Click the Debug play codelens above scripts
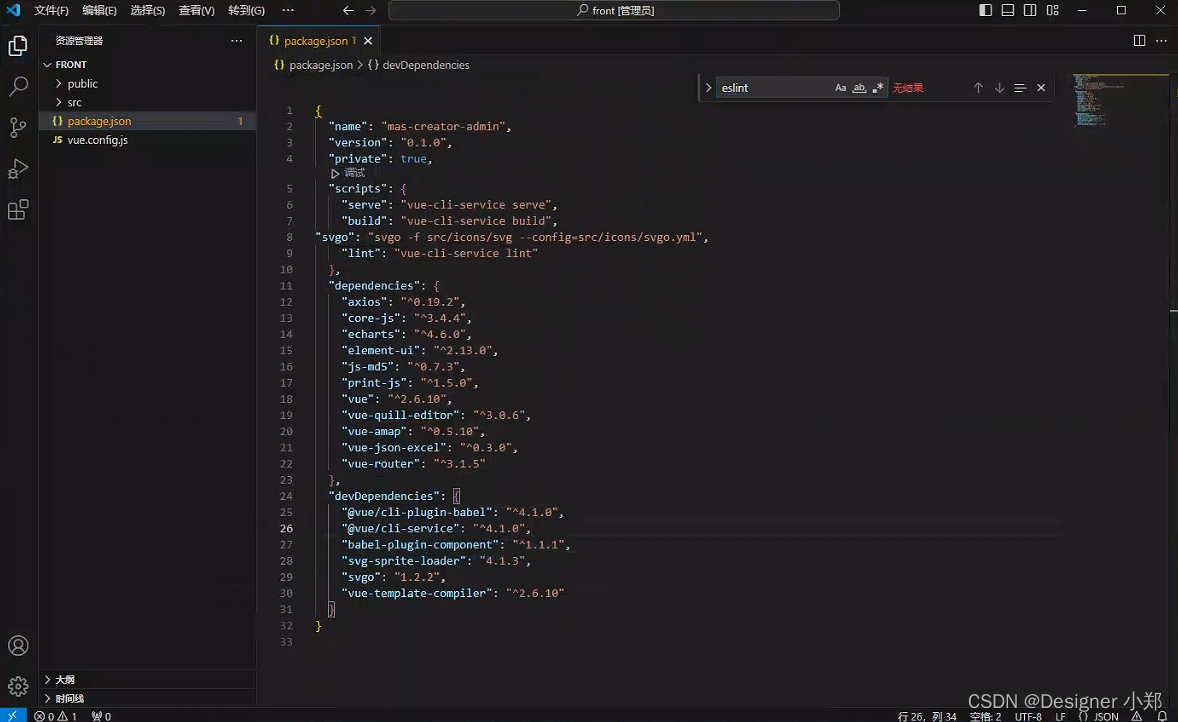This screenshot has height=722, width=1178. pyautogui.click(x=348, y=174)
